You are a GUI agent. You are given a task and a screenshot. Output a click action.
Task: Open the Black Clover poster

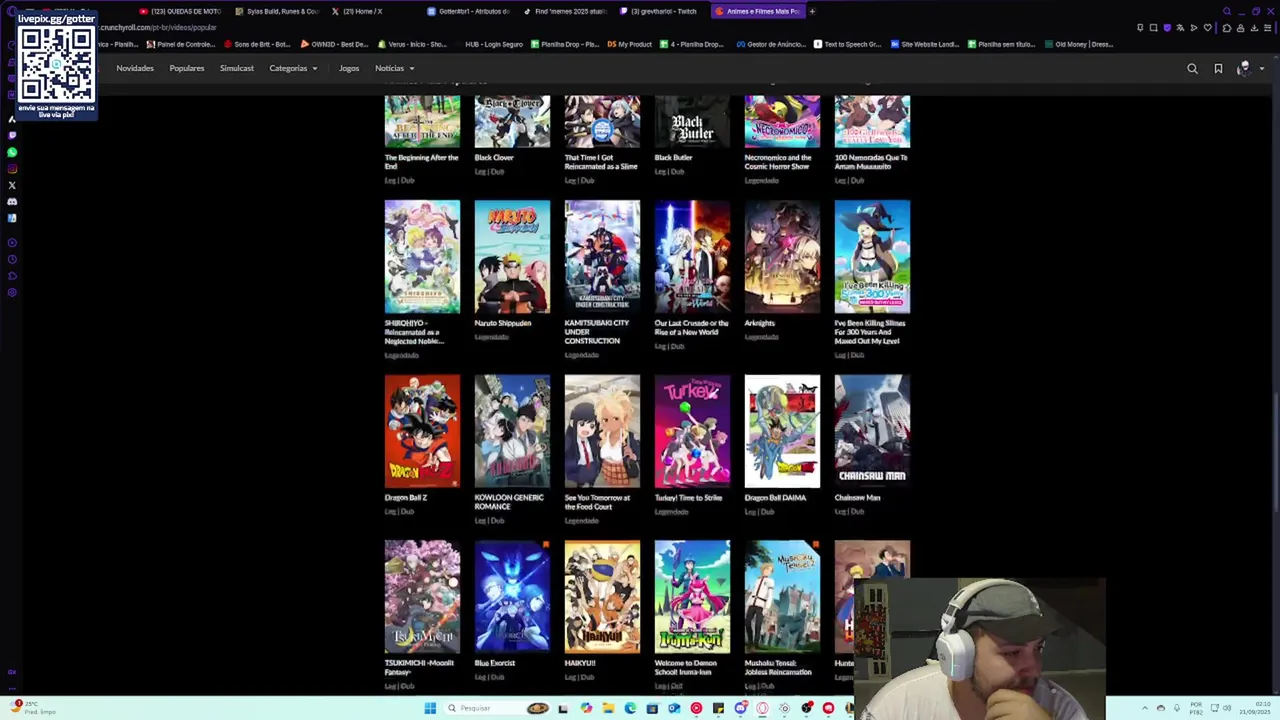coord(512,122)
